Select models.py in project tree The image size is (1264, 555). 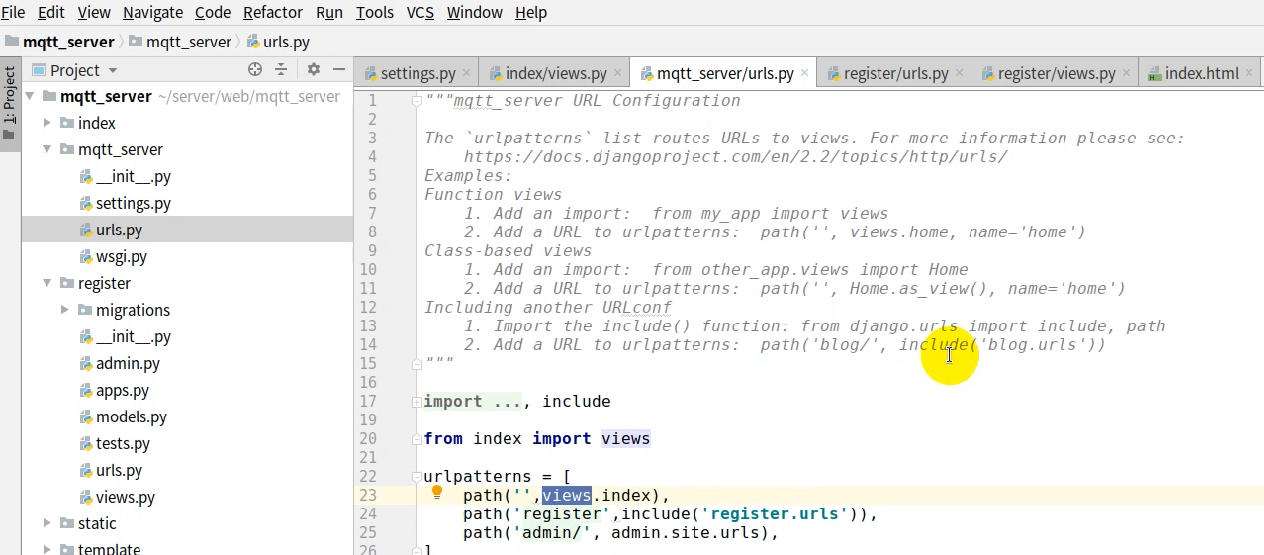pyautogui.click(x=123, y=417)
